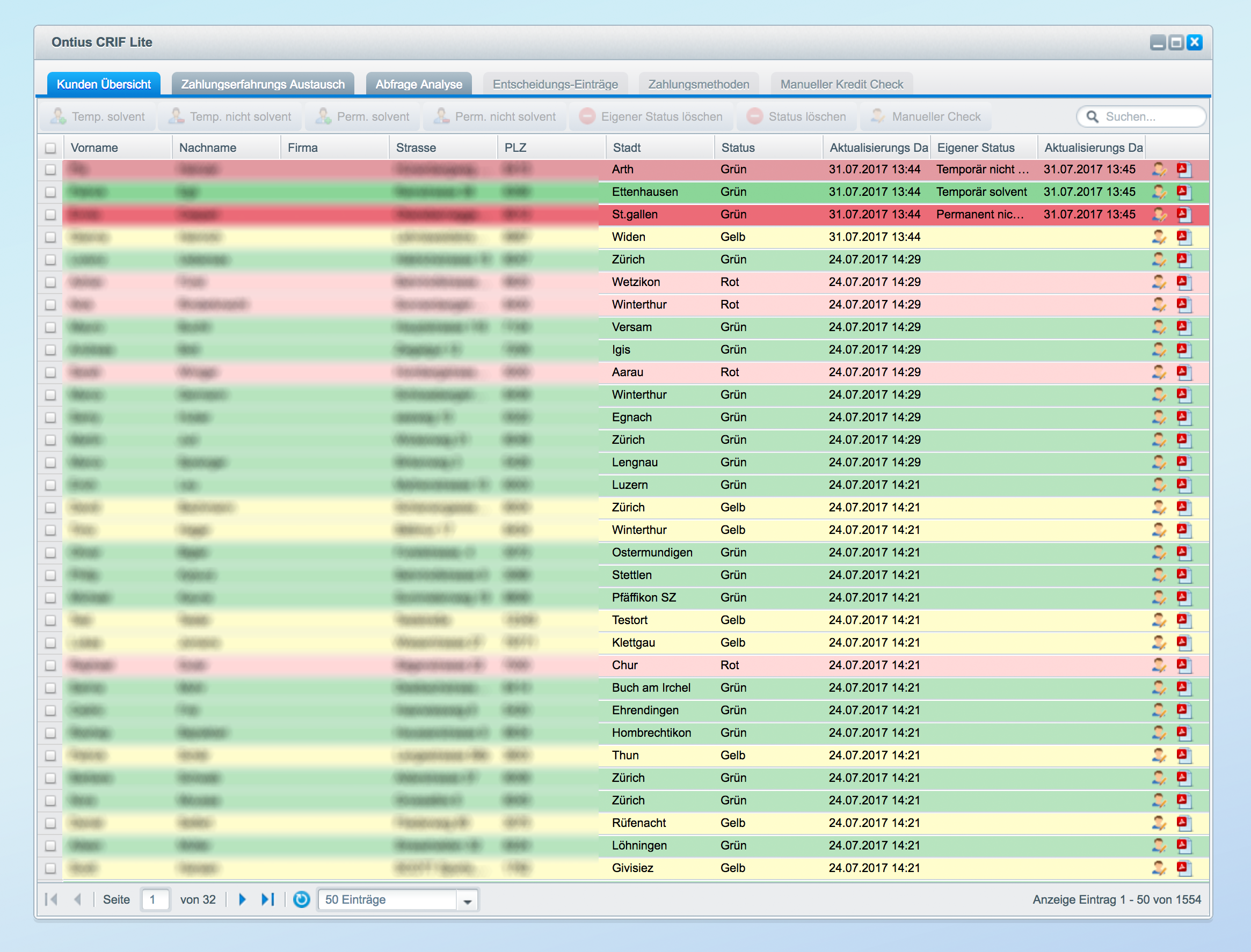This screenshot has height=952, width=1251.
Task: Click user edit icon in Widen row
Action: 1159,237
